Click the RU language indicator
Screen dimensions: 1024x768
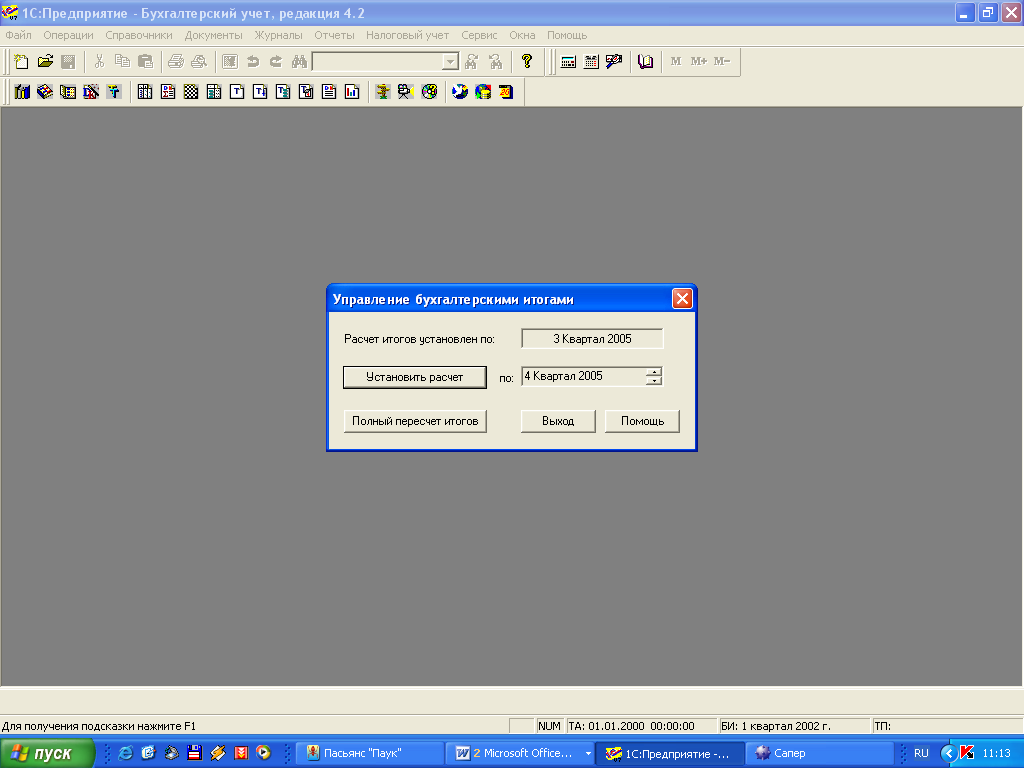click(x=921, y=753)
